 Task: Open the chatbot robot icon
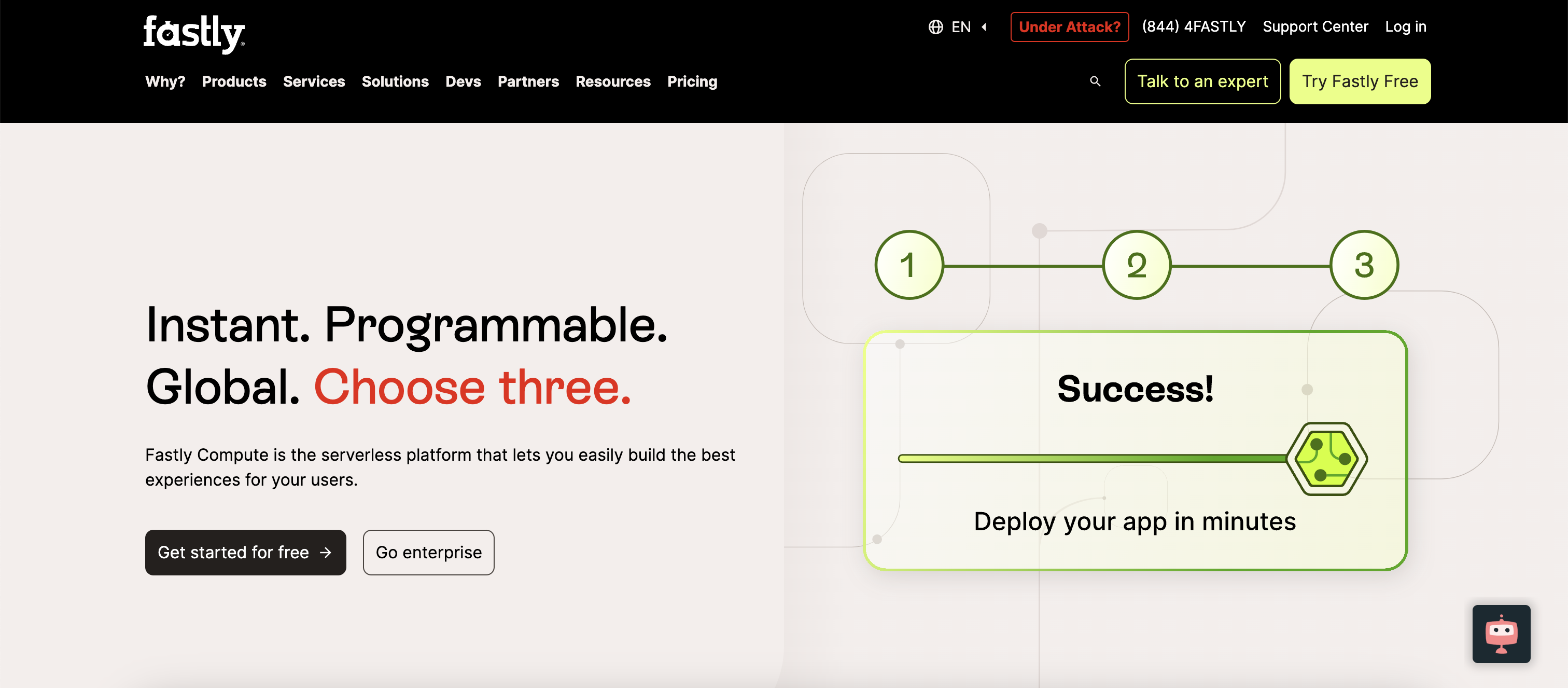[1501, 634]
